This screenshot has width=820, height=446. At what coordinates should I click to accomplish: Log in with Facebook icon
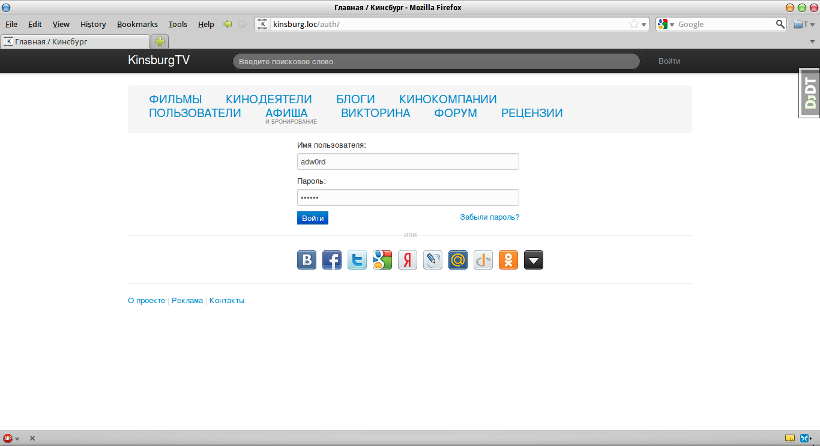tap(332, 261)
